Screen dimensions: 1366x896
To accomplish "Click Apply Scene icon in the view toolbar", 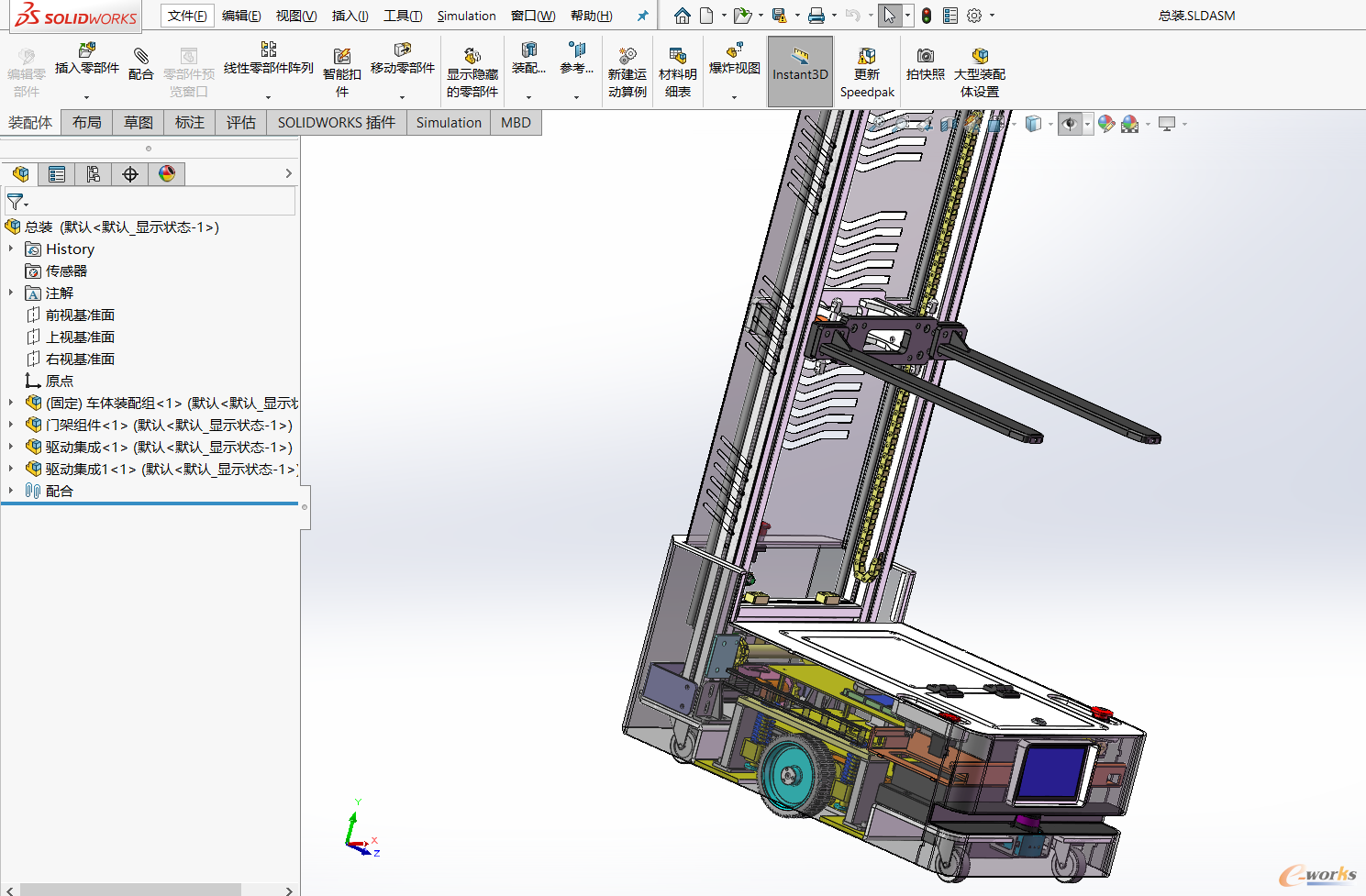I will click(1130, 124).
